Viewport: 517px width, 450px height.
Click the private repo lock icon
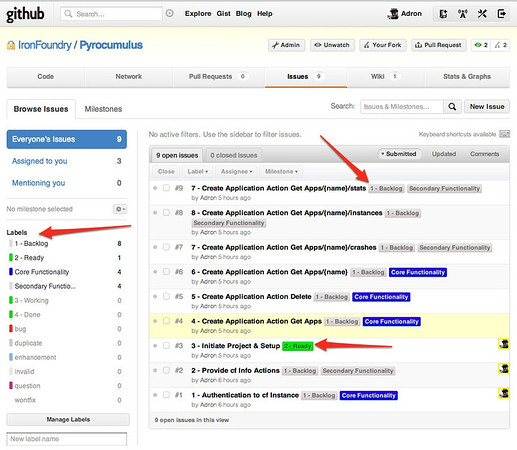[x=11, y=45]
